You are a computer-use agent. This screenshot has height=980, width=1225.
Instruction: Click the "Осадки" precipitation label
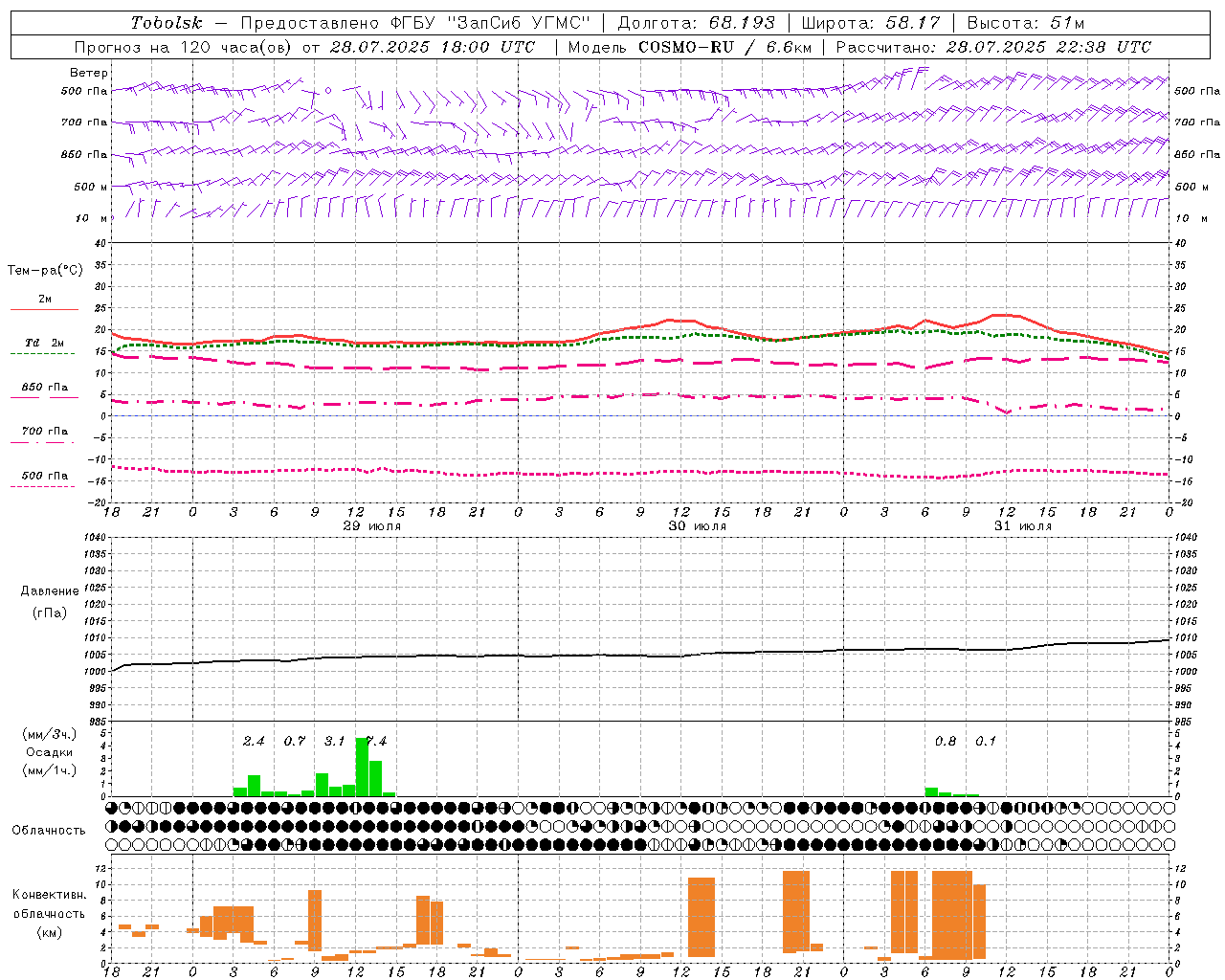[x=50, y=752]
